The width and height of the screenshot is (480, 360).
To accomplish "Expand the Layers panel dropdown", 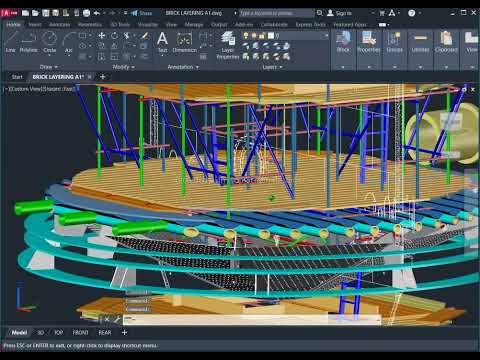I will coord(272,67).
